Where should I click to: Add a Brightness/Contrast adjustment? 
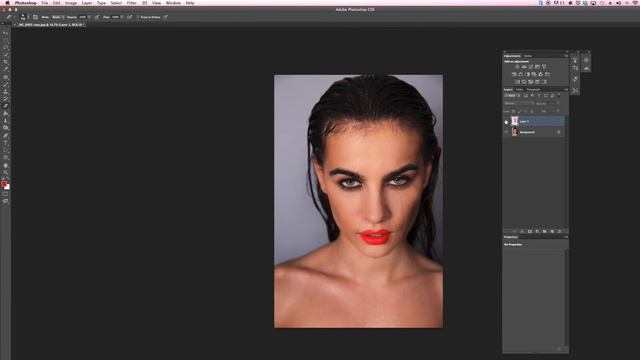[517, 67]
